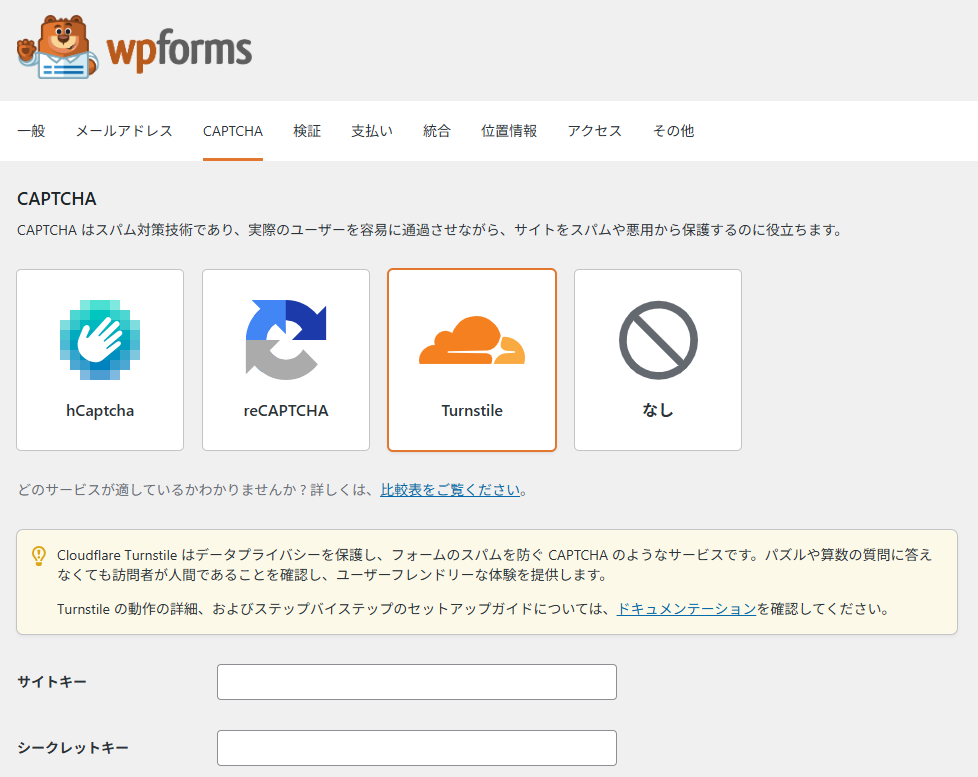Viewport: 978px width, 777px height.
Task: Click the lightbulb tip icon
Action: coord(39,556)
